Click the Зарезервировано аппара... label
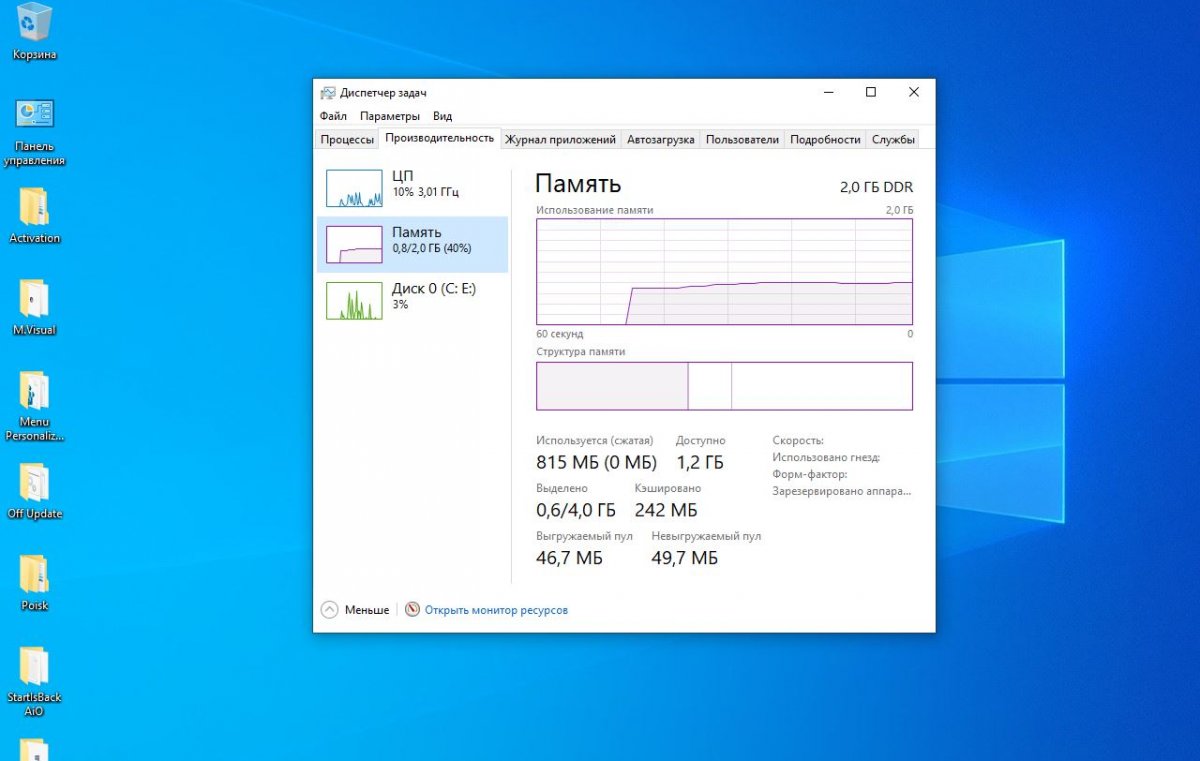Screen dimensions: 1200x761 pyautogui.click(x=842, y=491)
